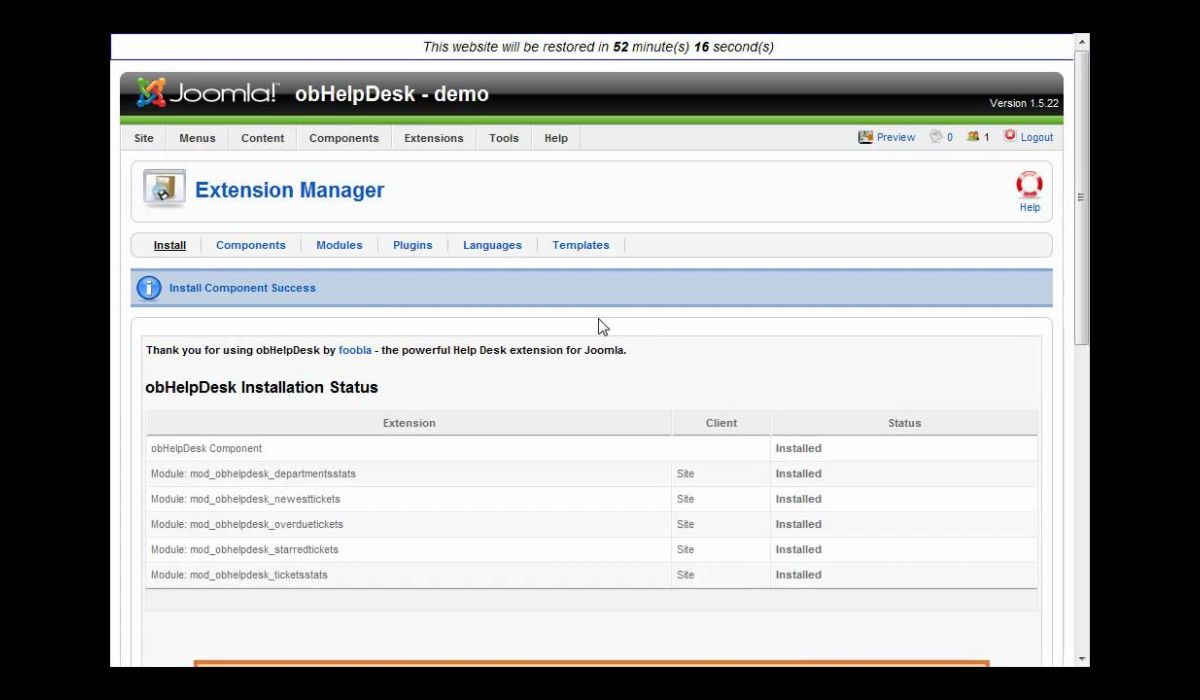Click the obHelpDesk Installation Status heading
This screenshot has height=700, width=1200.
tap(261, 387)
